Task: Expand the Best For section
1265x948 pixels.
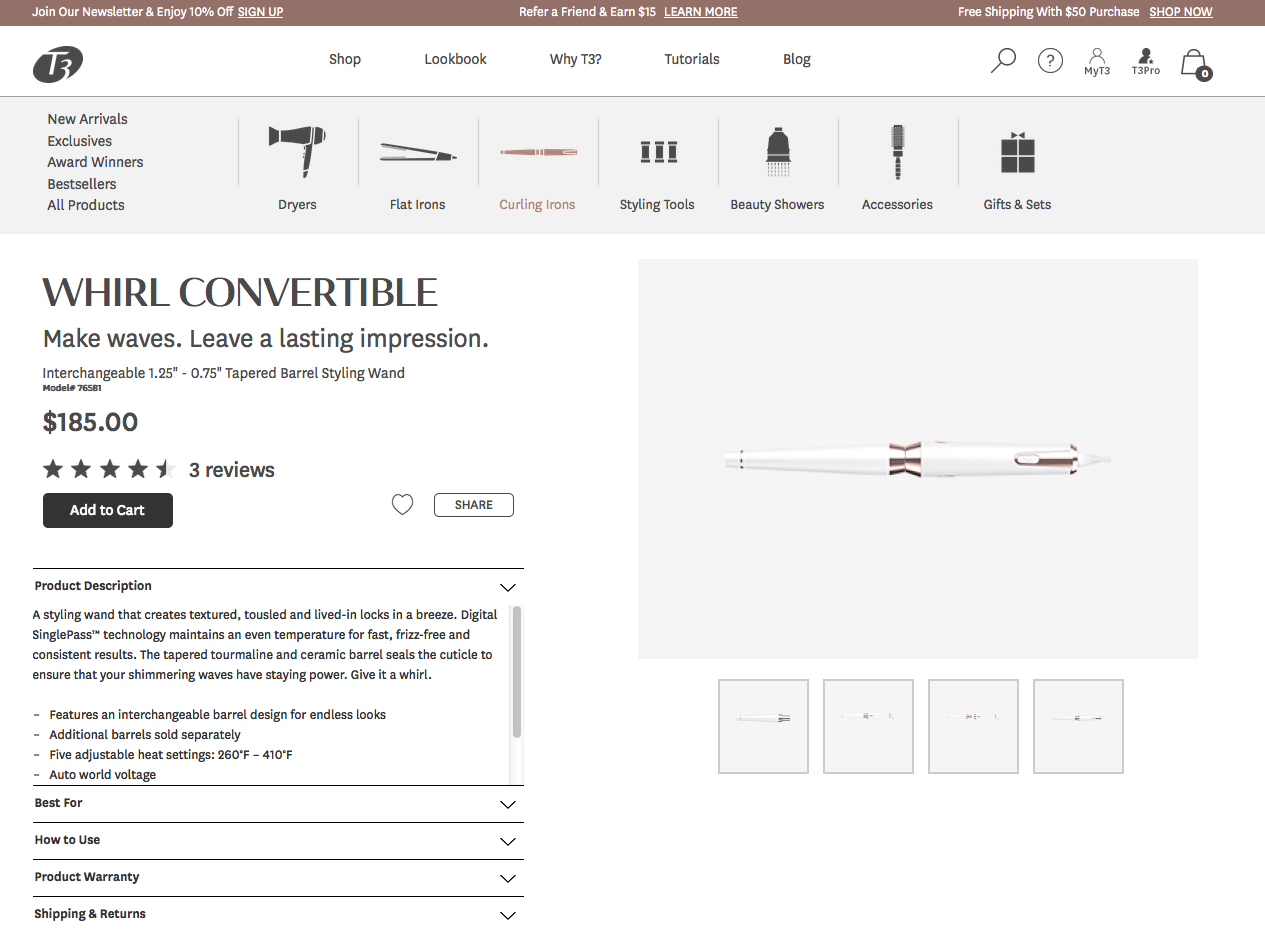Action: (278, 804)
